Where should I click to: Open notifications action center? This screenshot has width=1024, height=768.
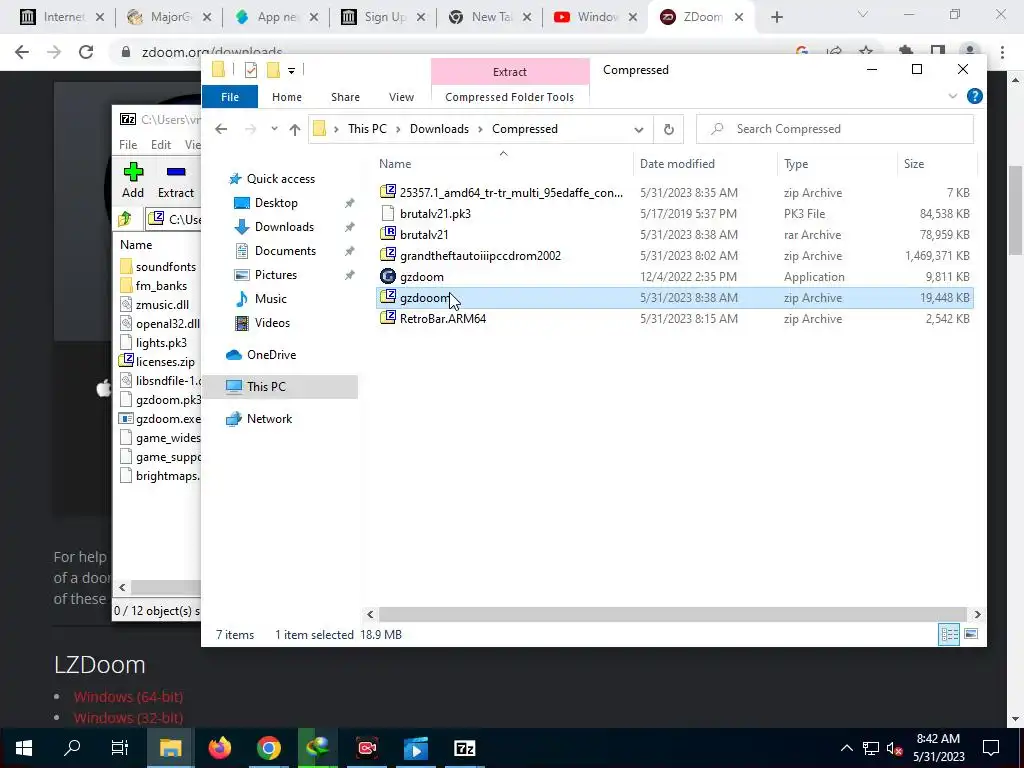(991, 748)
